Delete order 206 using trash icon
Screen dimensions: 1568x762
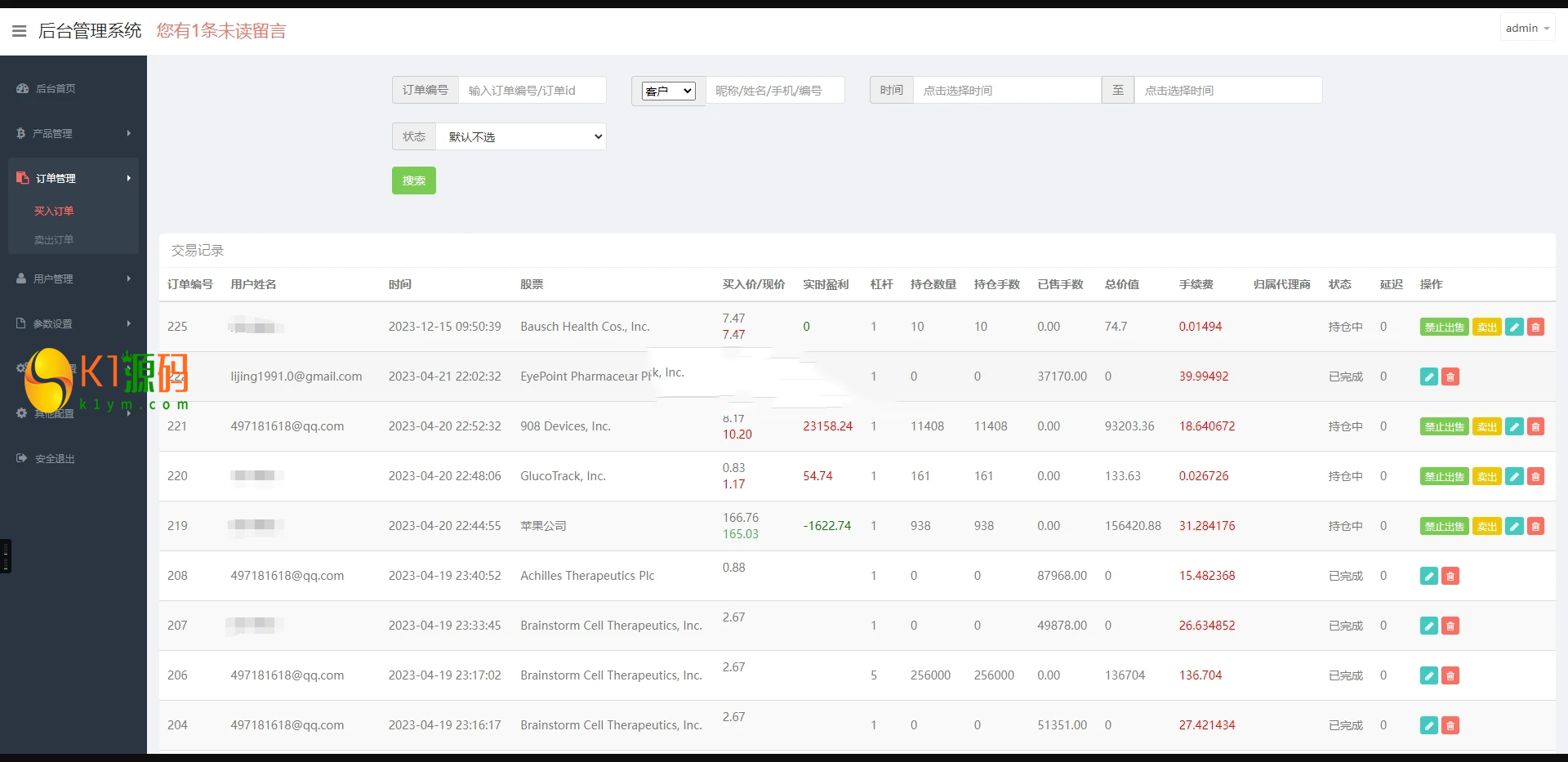pos(1450,675)
